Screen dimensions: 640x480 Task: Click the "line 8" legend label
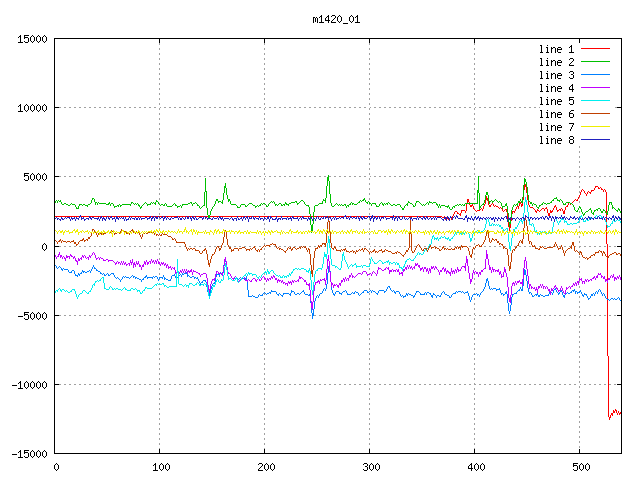point(557,140)
